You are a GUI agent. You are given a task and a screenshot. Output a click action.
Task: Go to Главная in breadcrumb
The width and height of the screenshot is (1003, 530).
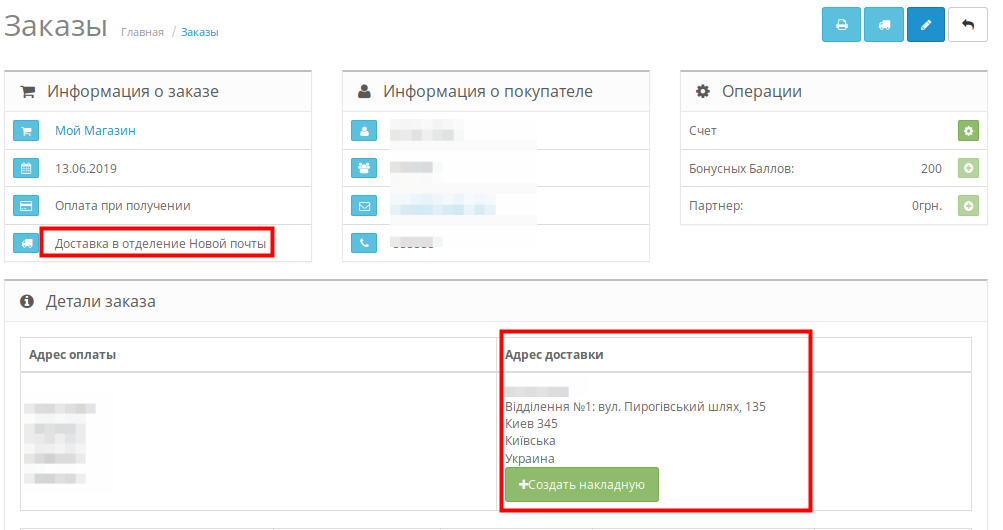142,32
